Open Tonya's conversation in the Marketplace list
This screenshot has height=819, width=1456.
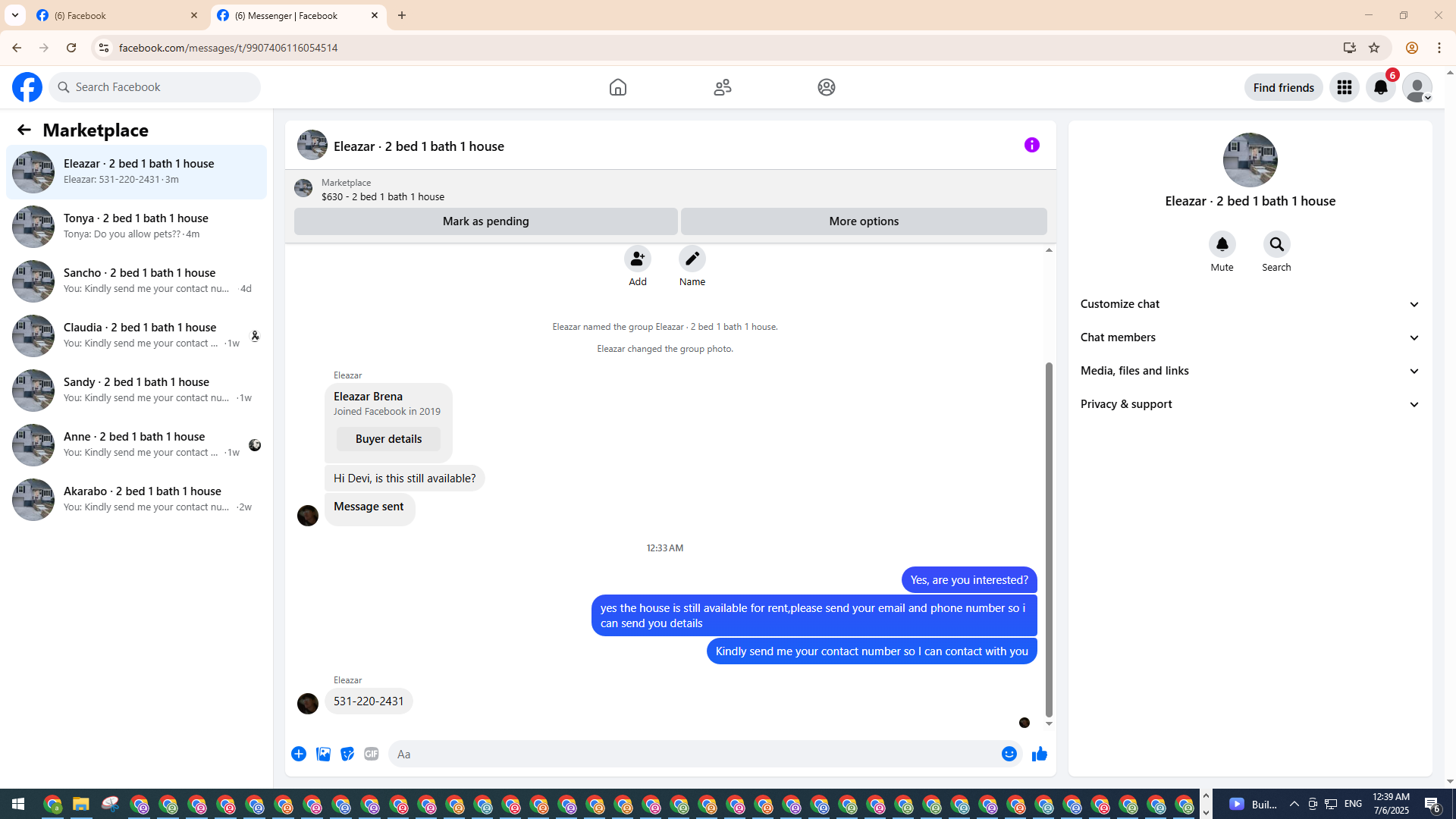pos(136,226)
